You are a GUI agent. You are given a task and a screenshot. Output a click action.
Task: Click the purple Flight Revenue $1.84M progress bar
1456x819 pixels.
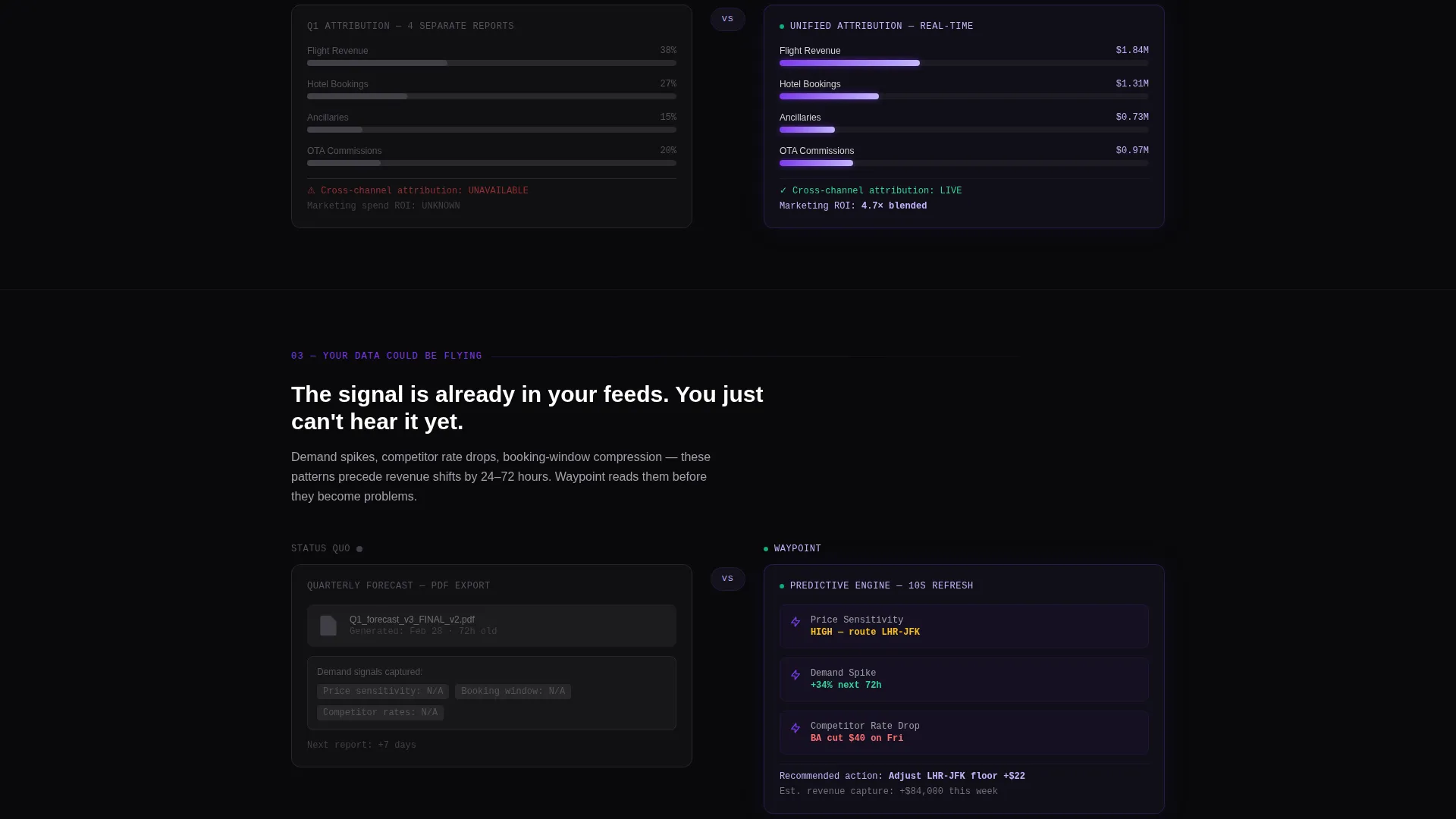click(849, 63)
